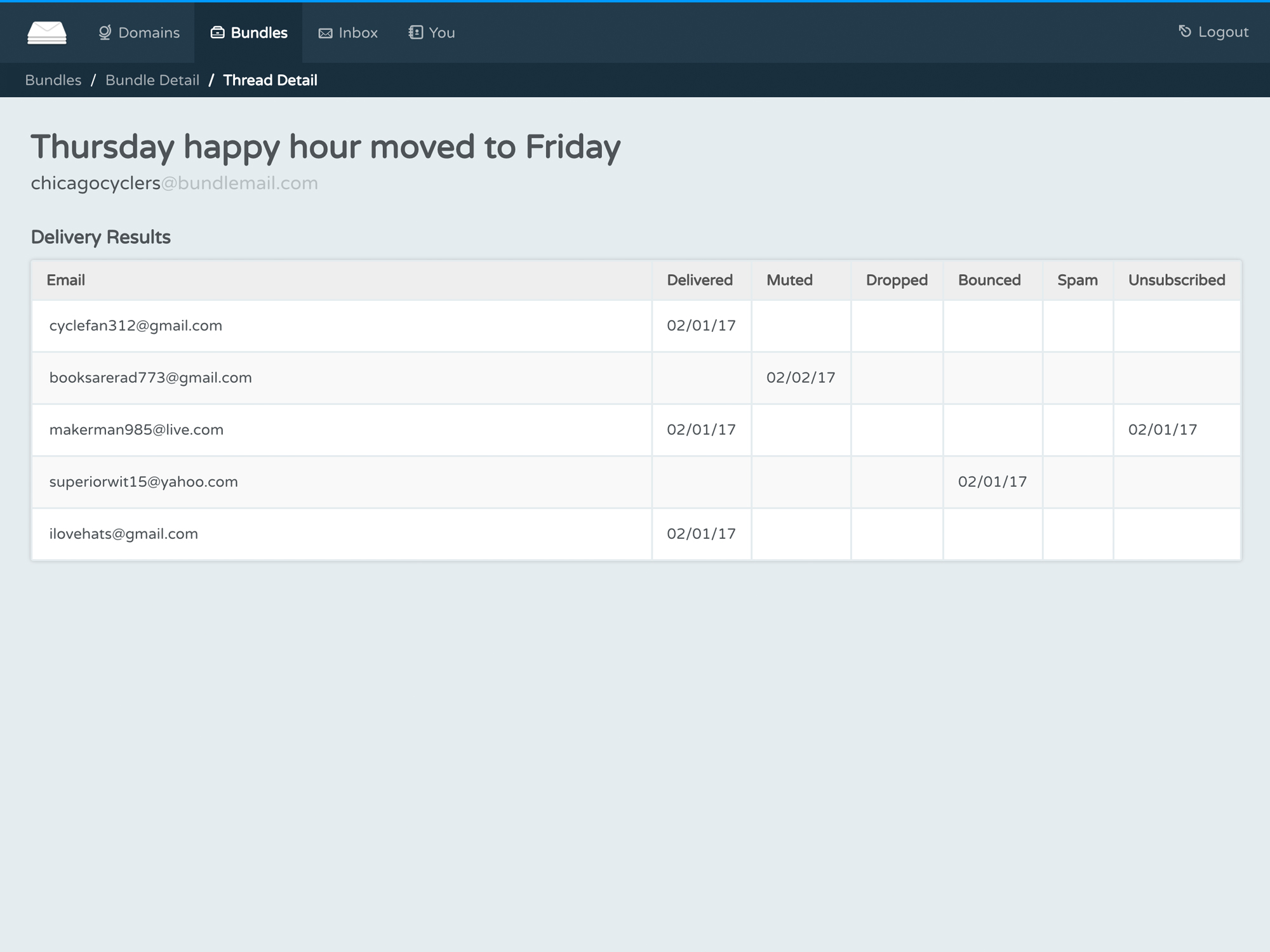Screen dimensions: 1270x952
Task: Click the envelope stack logo icon
Action: pyautogui.click(x=47, y=32)
